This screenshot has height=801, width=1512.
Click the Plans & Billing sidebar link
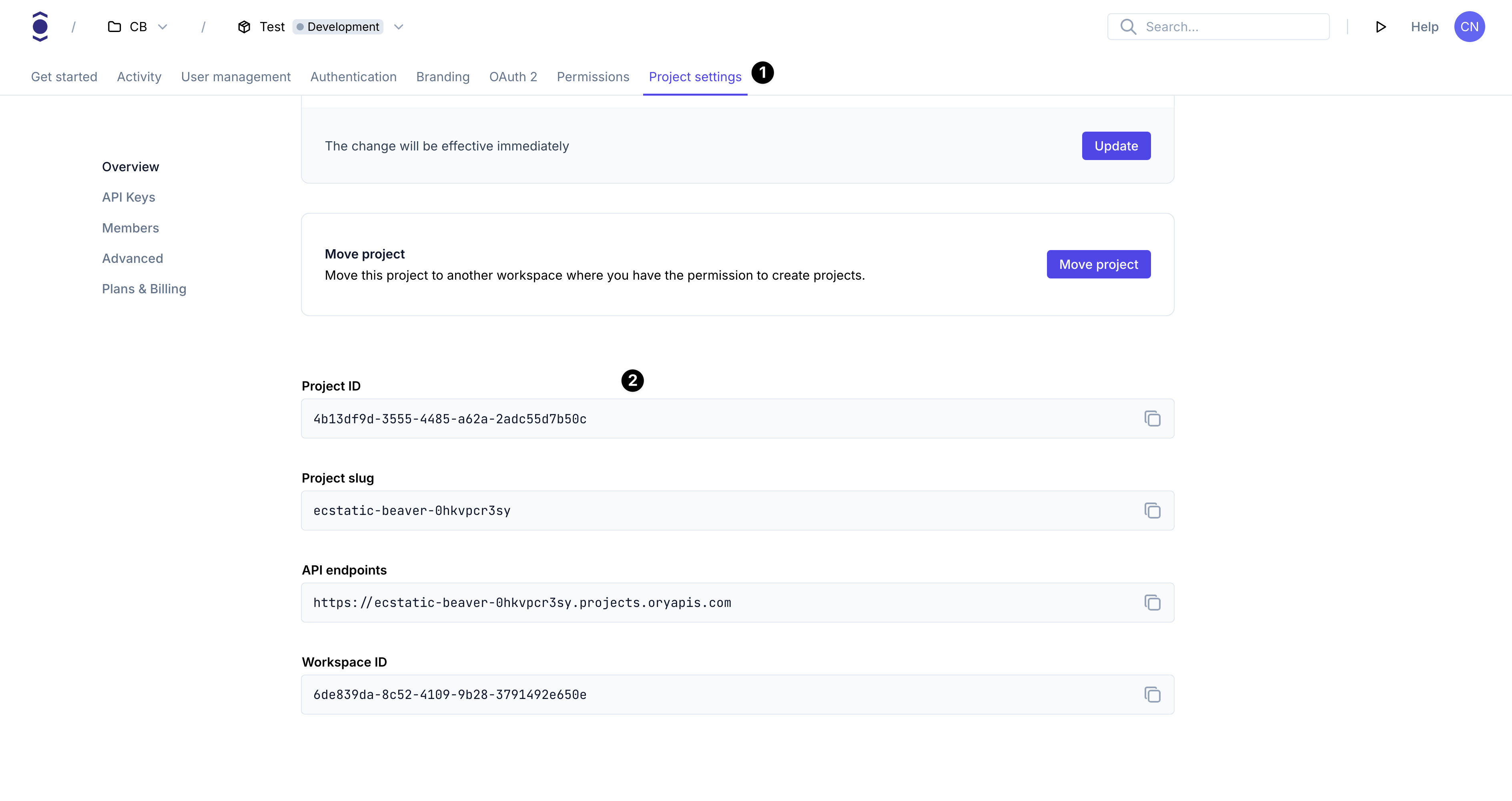point(144,288)
